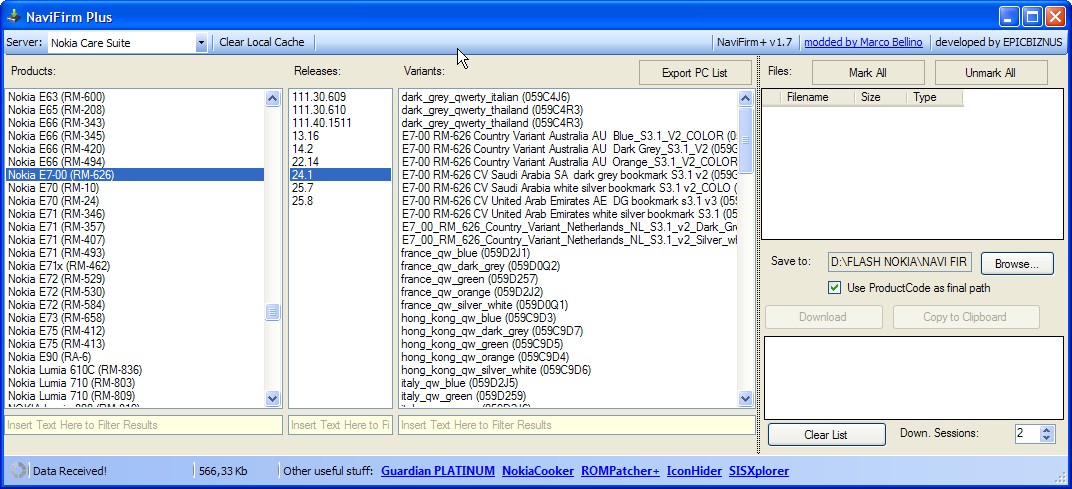This screenshot has height=489, width=1072.
Task: Select the Australia AU Orange_S3.1 variant
Action: pyautogui.click(x=568, y=162)
